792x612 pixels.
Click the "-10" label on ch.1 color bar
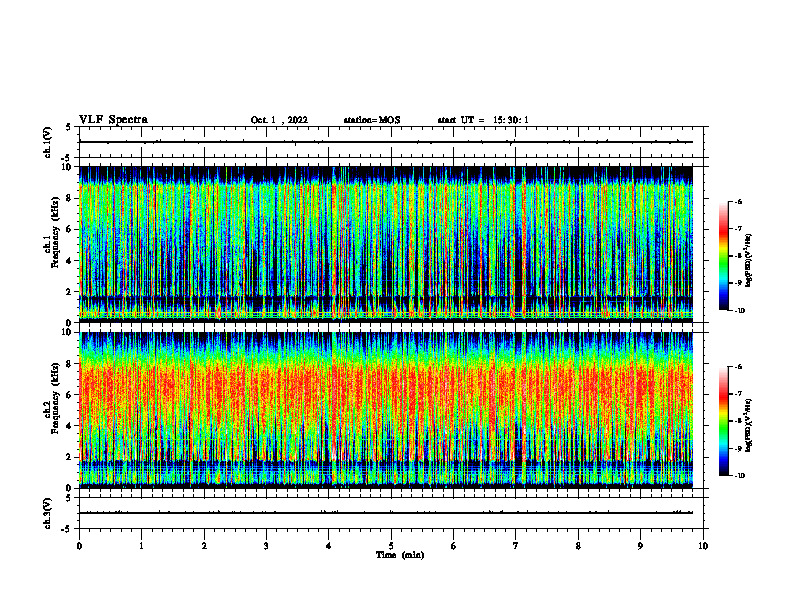tap(740, 311)
